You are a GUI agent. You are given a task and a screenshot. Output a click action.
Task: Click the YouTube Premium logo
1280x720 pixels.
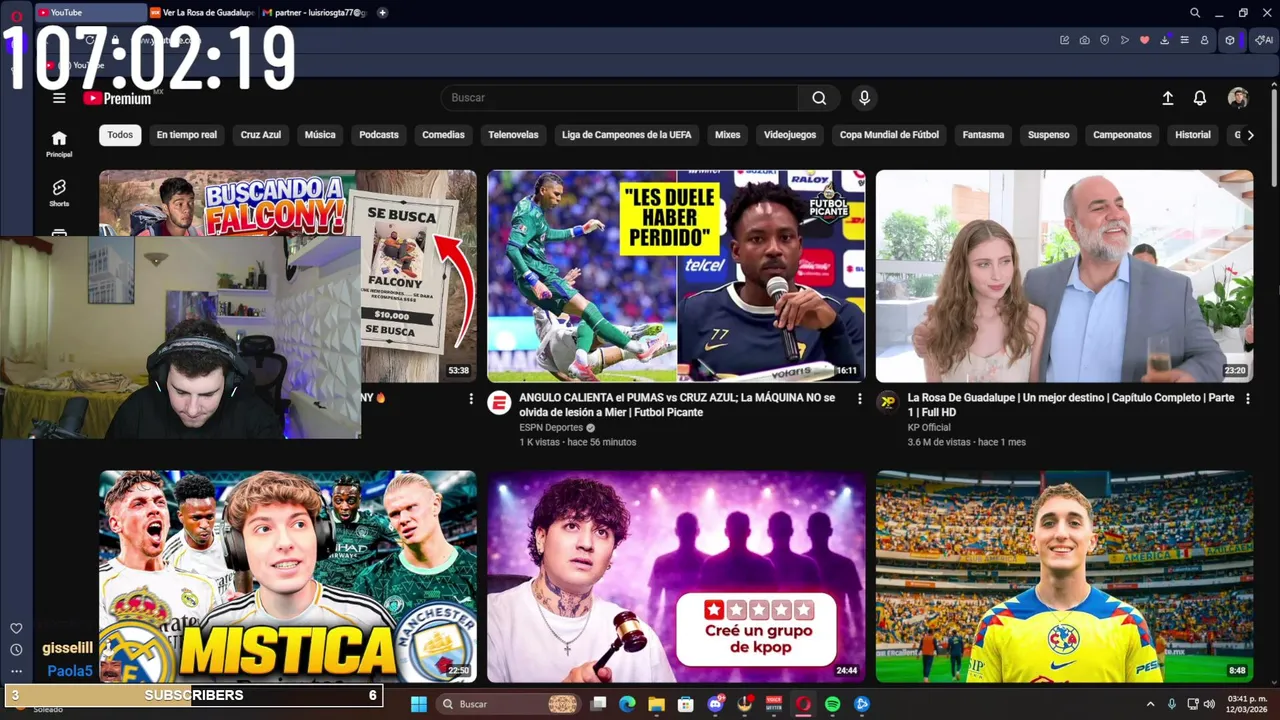118,98
